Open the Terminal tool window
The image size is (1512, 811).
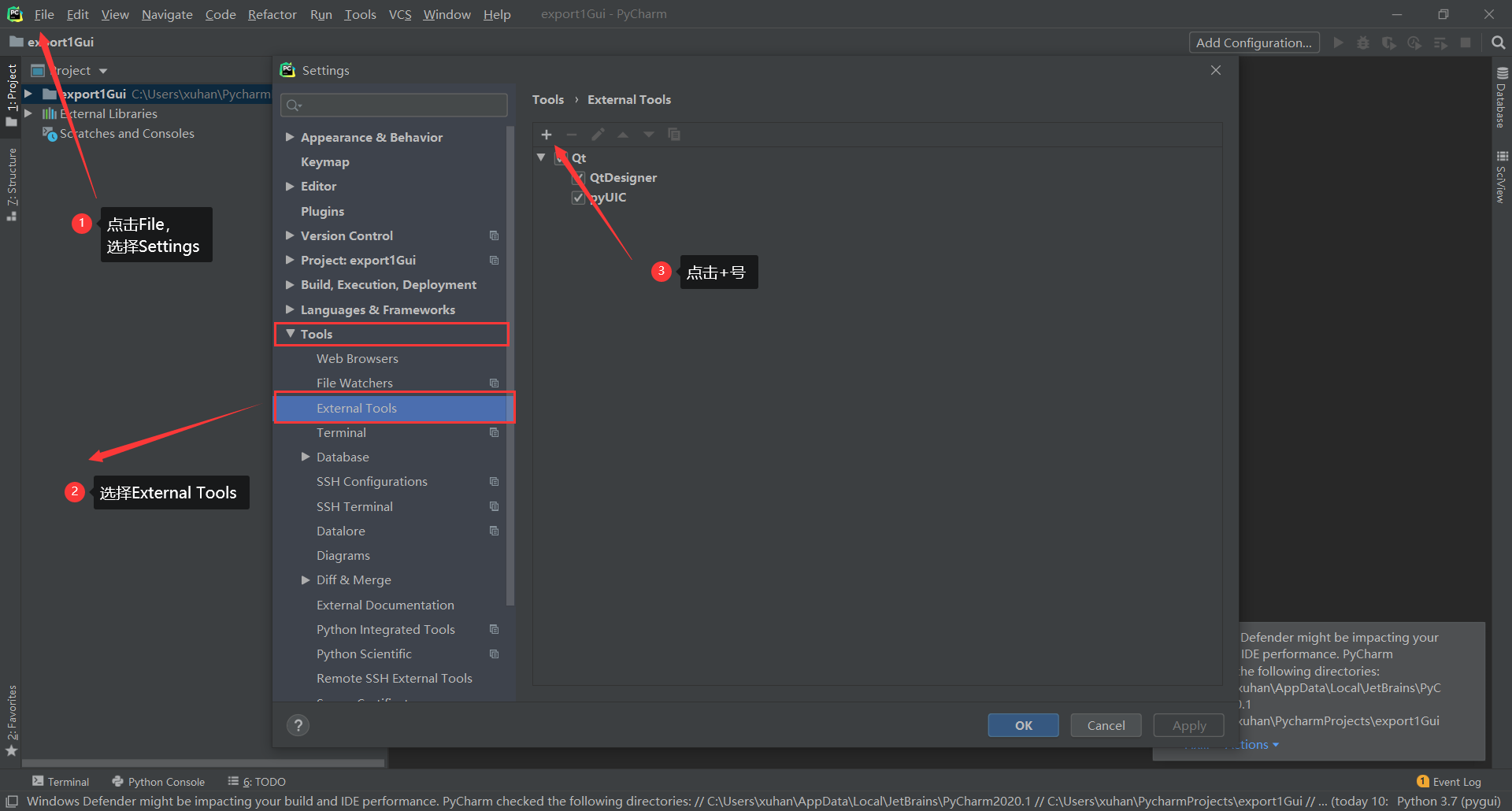[61, 781]
